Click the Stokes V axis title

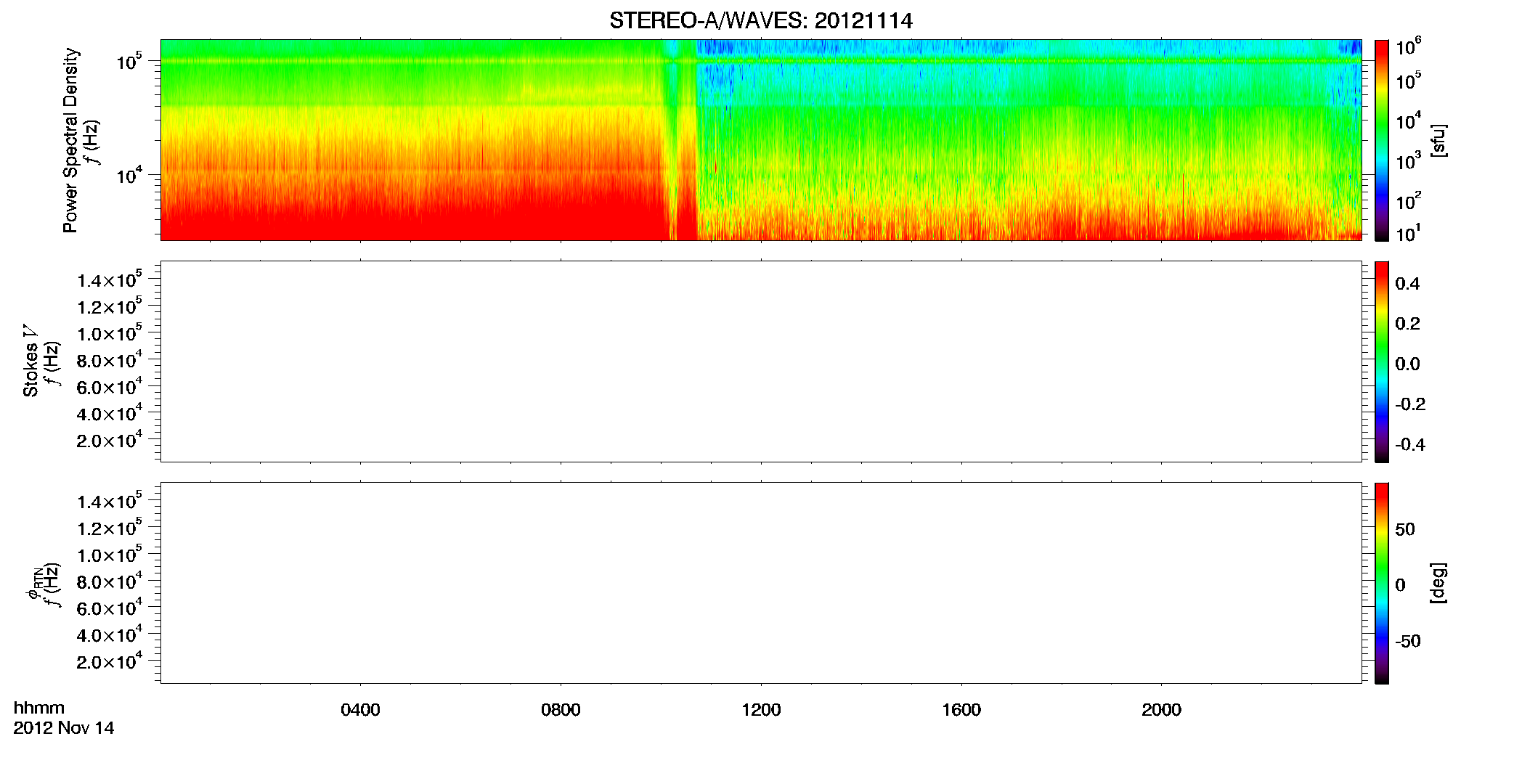click(x=30, y=362)
